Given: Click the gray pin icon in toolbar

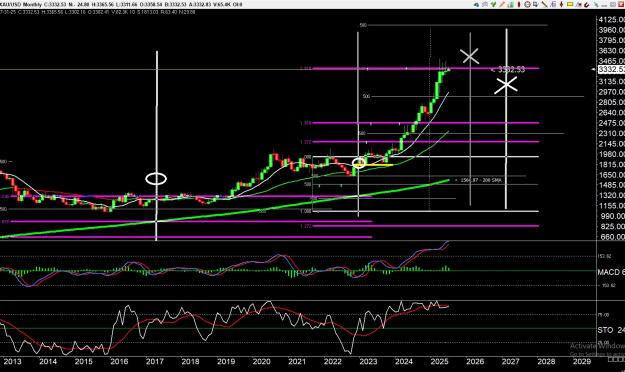Looking at the screenshot, I should [597, 5].
